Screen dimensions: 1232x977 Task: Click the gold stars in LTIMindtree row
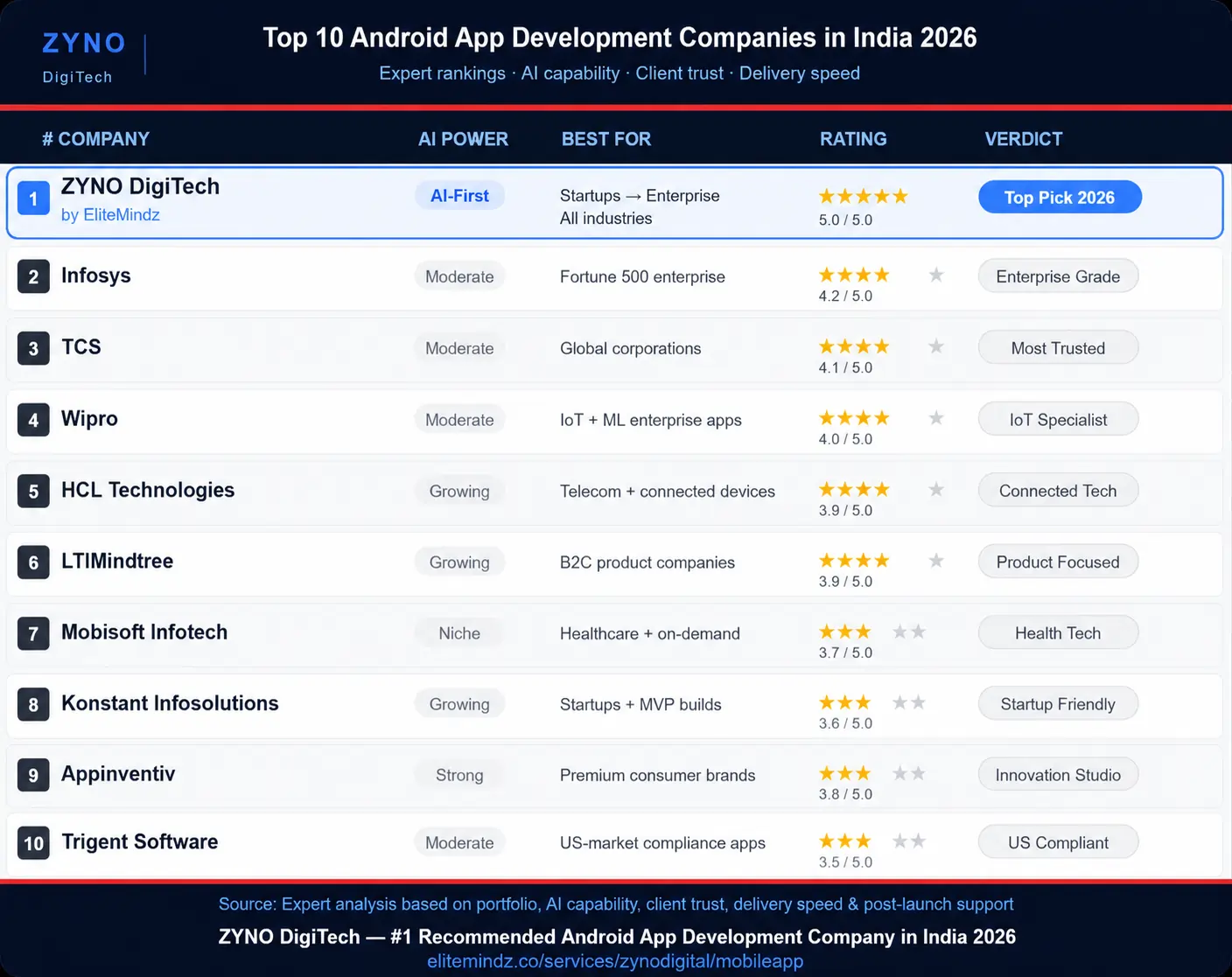point(854,561)
